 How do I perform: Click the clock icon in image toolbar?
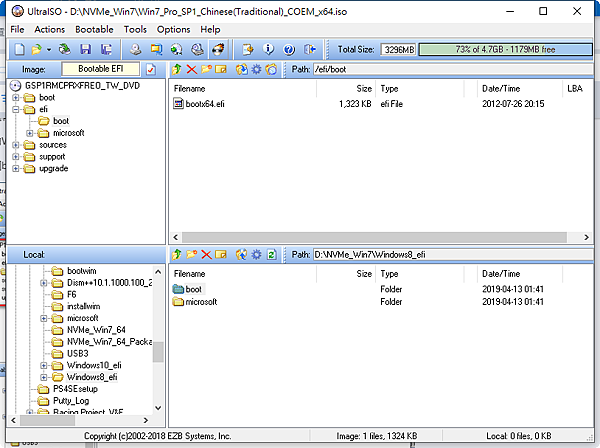[x=271, y=69]
